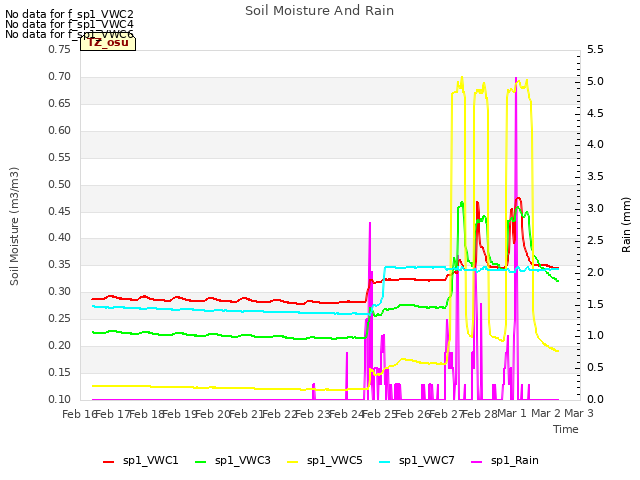Click the sp1_VWC5 legend entry

coord(325,461)
